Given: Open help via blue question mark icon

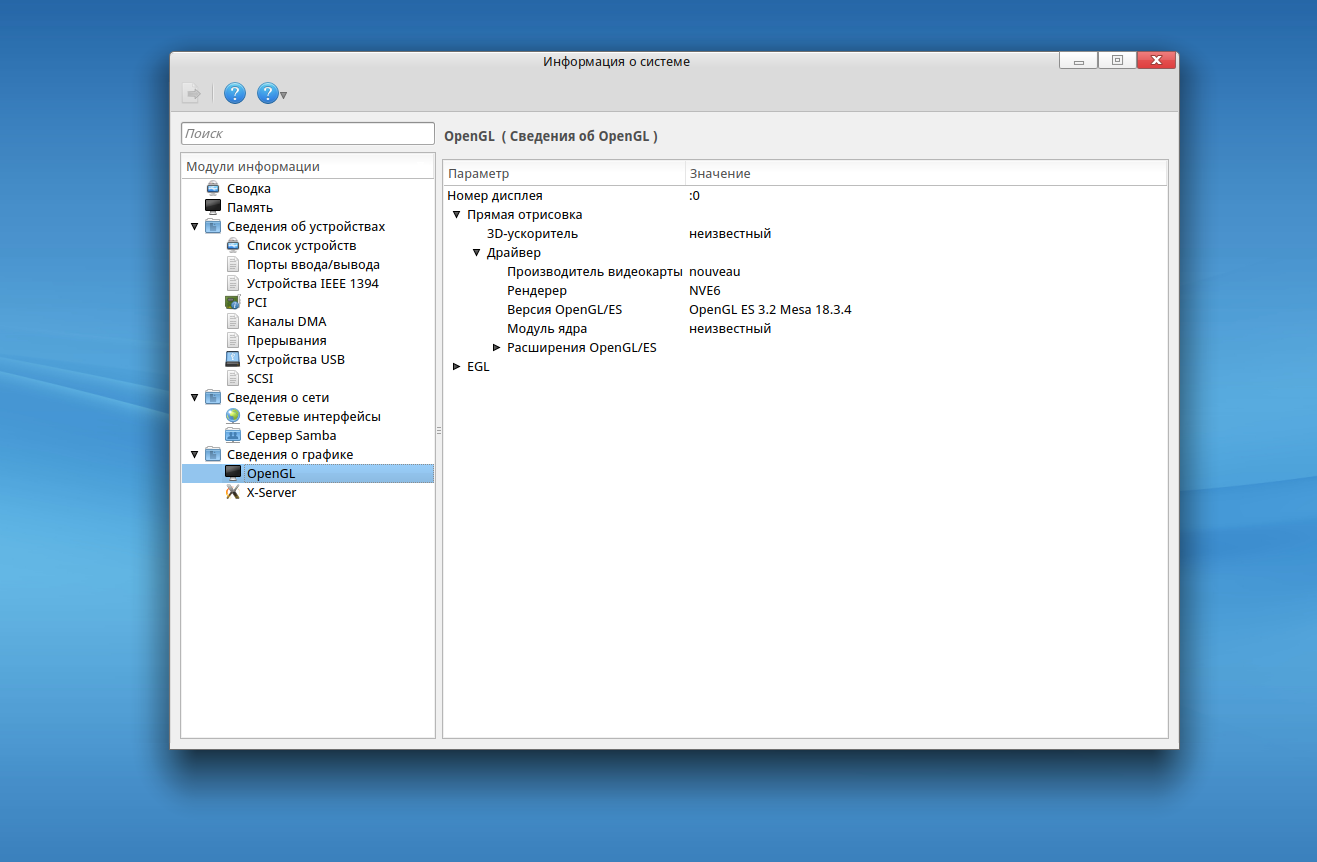Looking at the screenshot, I should coord(235,94).
